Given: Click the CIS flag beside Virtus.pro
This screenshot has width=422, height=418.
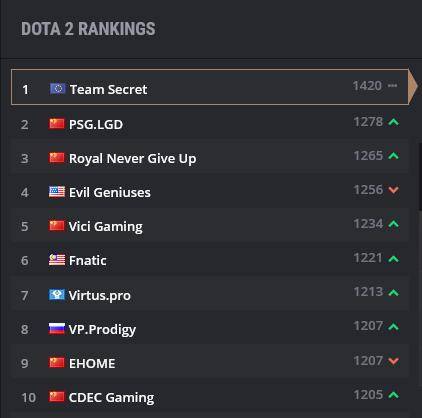Looking at the screenshot, I should [57, 295].
